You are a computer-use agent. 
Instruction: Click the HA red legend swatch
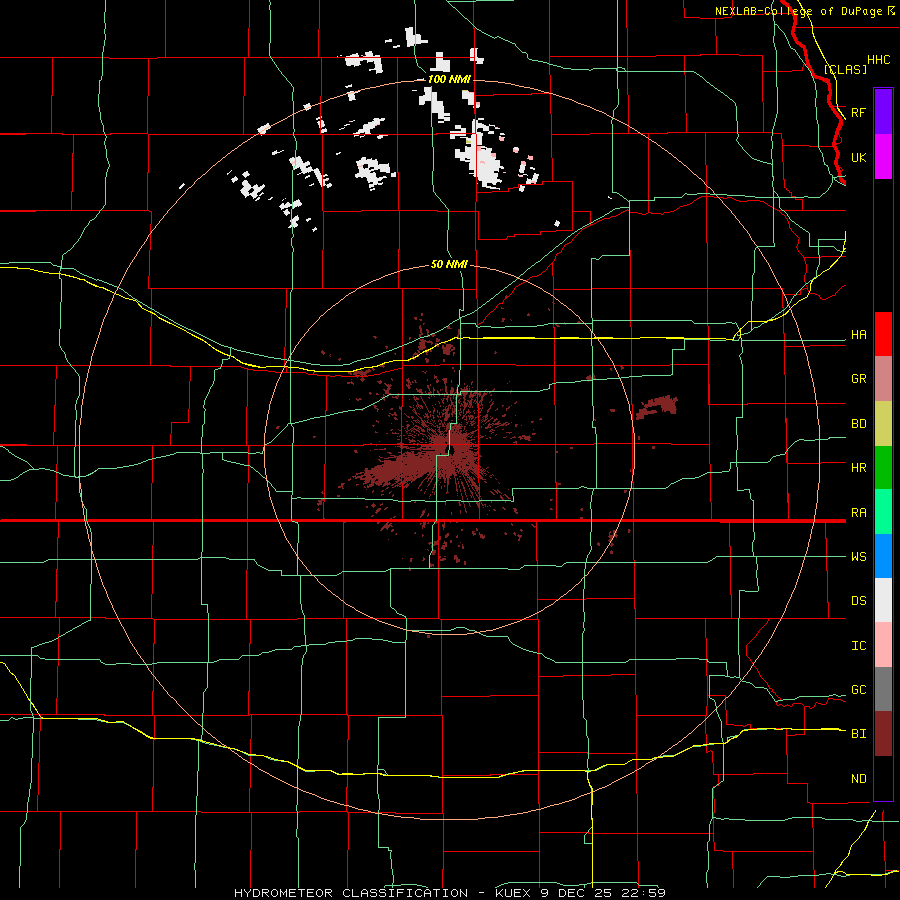pyautogui.click(x=883, y=334)
